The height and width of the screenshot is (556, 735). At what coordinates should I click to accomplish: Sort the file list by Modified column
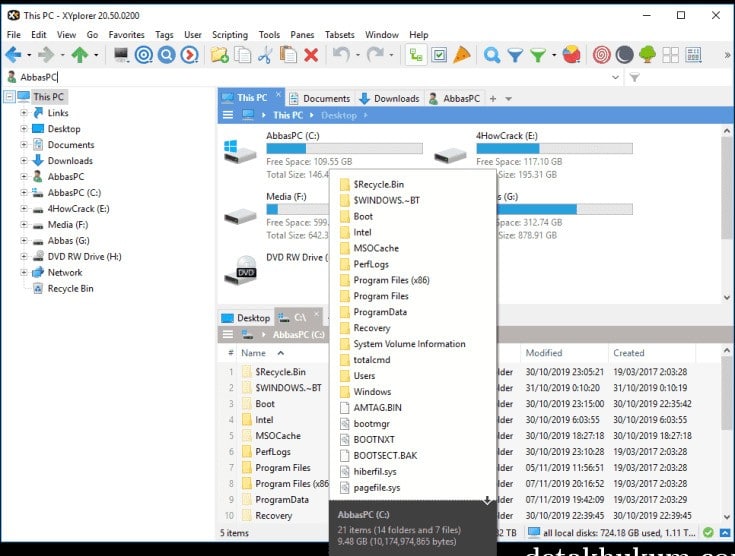click(545, 353)
